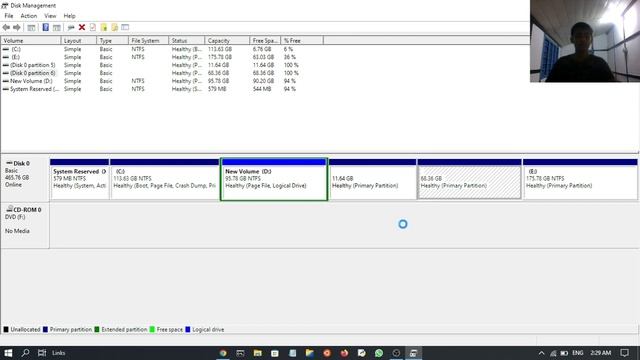
Task: Click the Properties checkmark page toolbar icon
Action: pos(93,27)
